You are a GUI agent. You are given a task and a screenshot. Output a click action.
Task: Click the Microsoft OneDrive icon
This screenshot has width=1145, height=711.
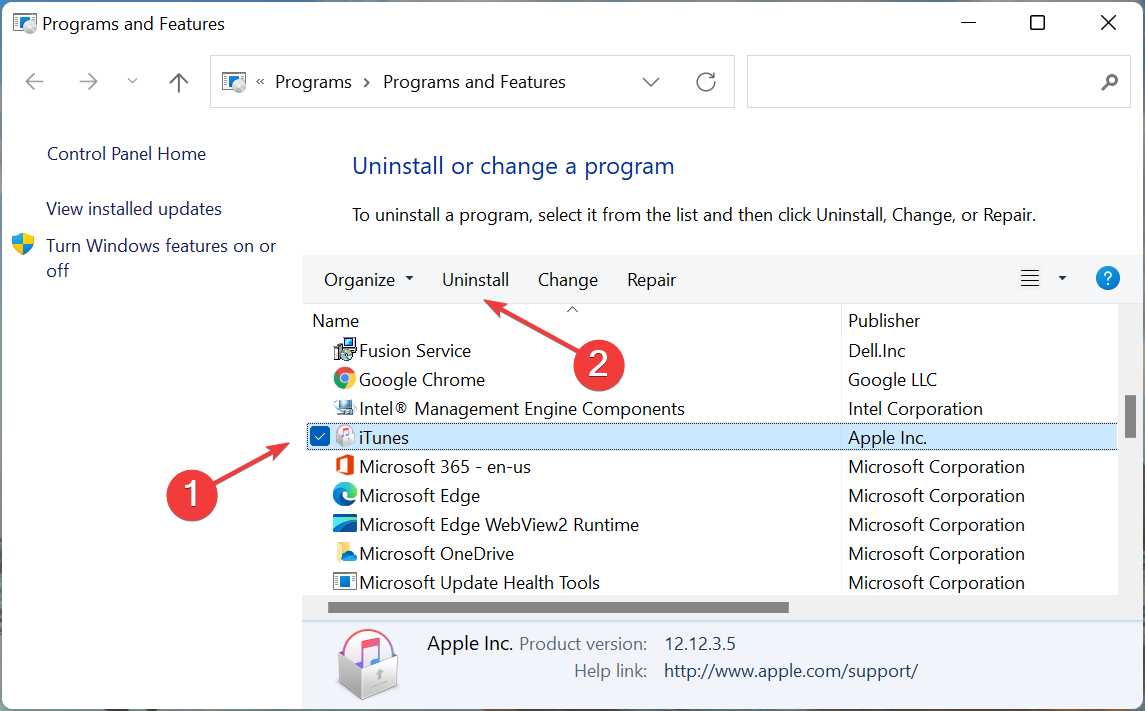tap(344, 553)
